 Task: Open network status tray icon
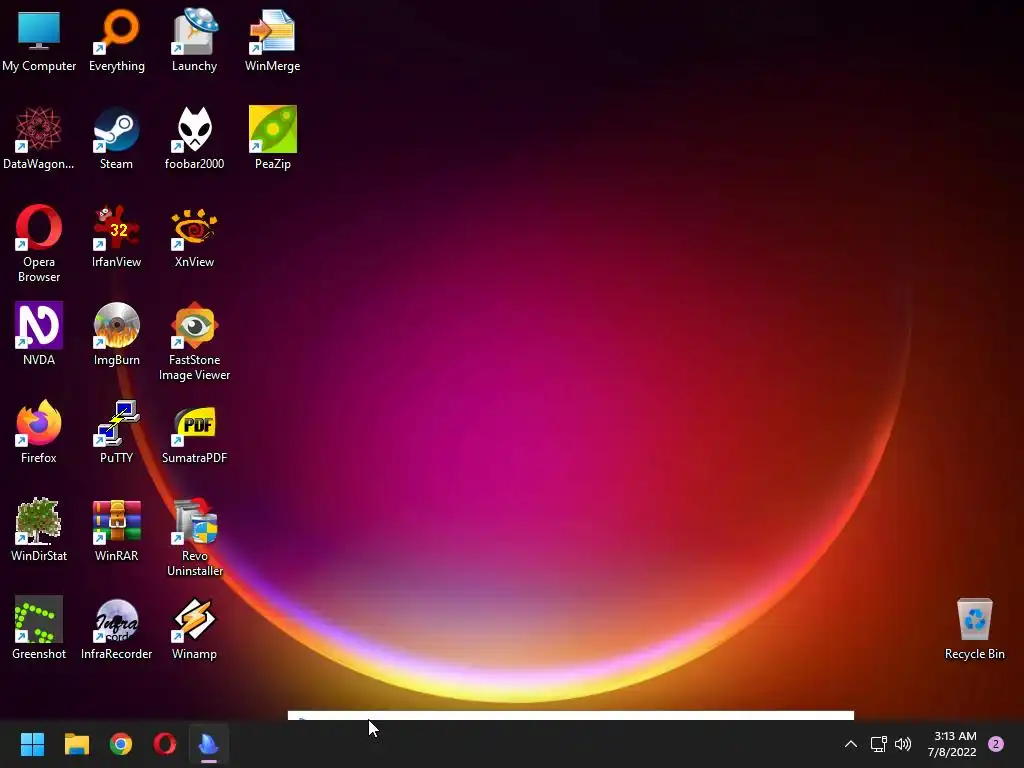pos(879,744)
